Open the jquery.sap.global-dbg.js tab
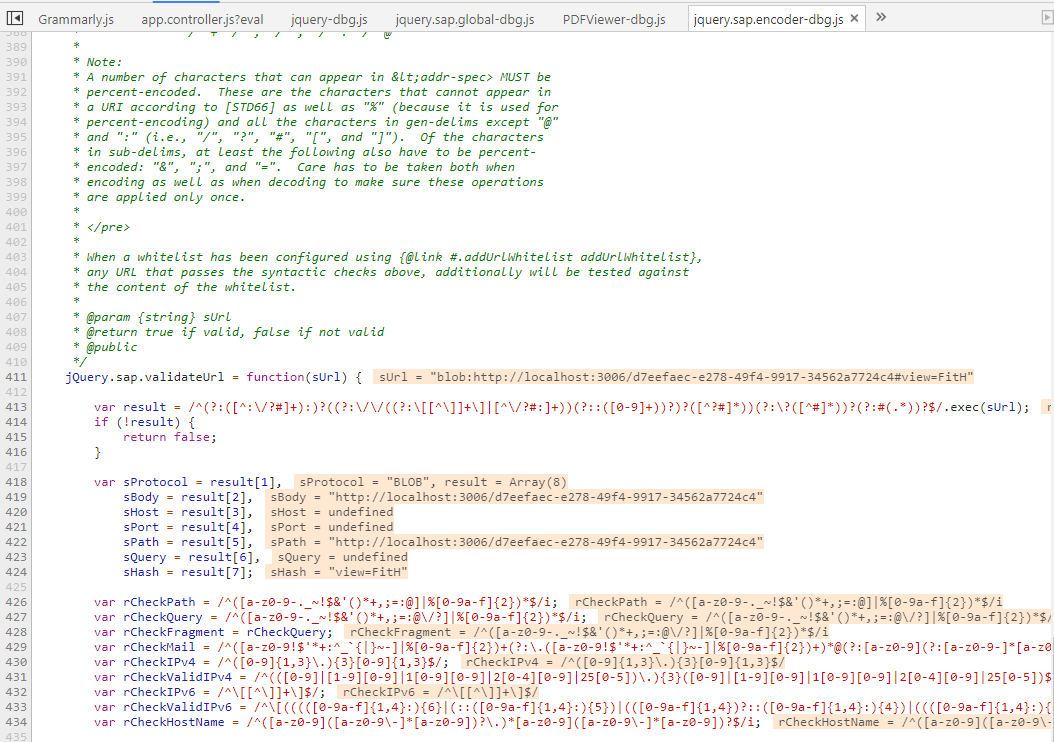This screenshot has height=742, width=1054. click(x=464, y=19)
